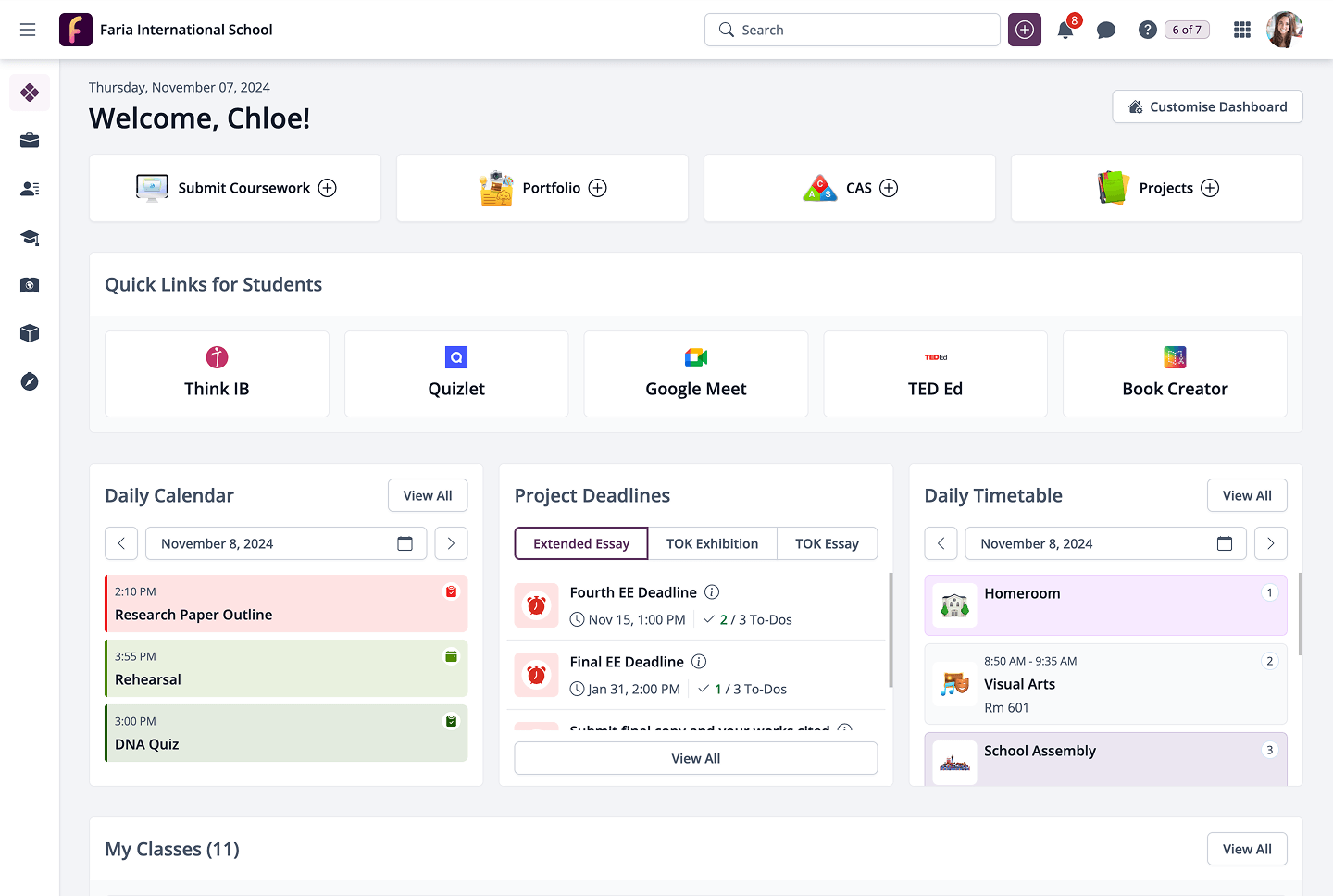Click View All under Project Deadlines
The image size is (1333, 896).
point(695,758)
